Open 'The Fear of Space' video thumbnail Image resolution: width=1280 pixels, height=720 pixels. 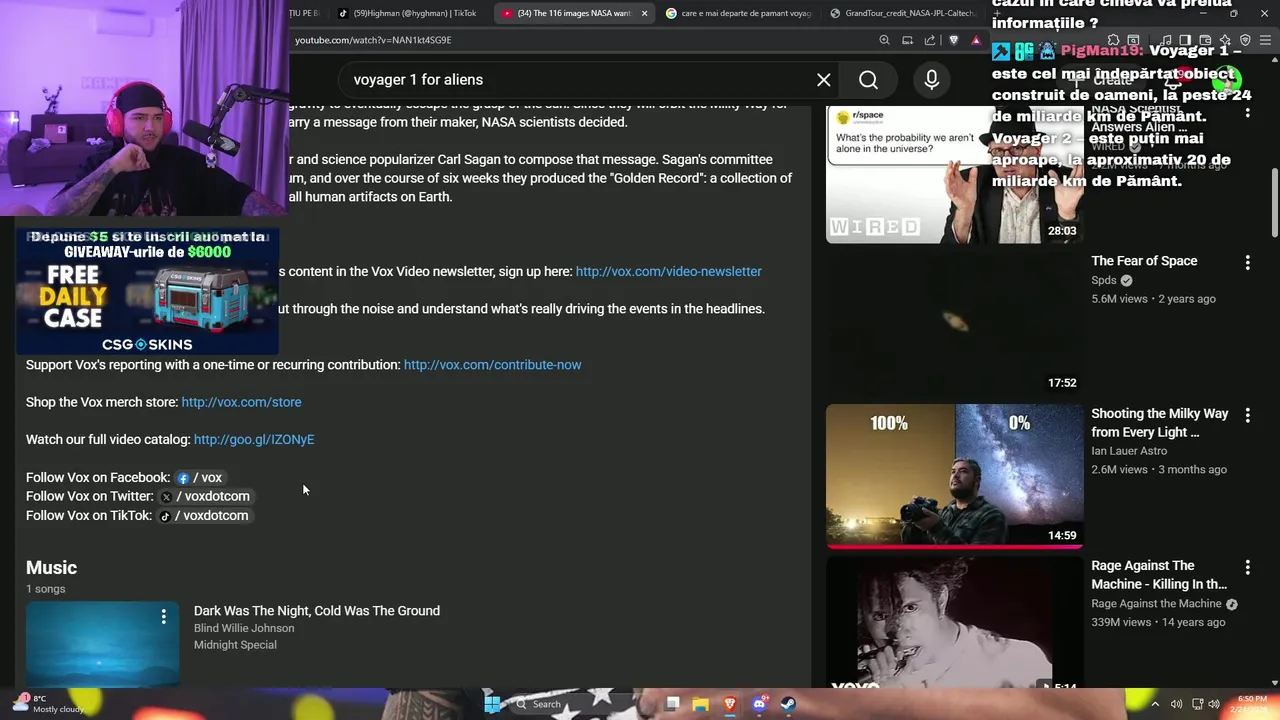pyautogui.click(x=954, y=323)
